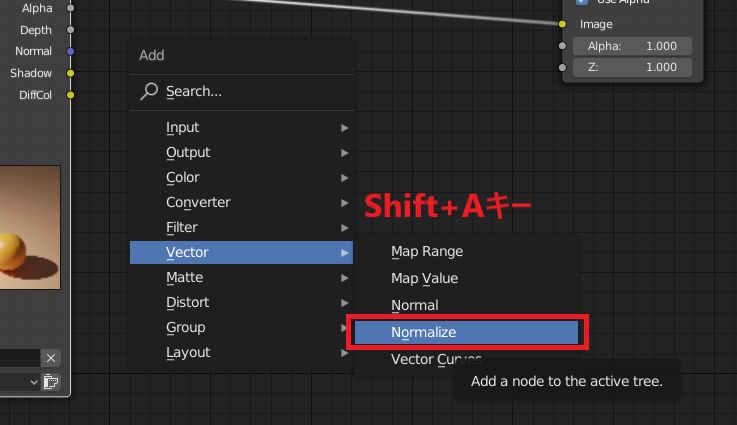Click the Alpha output socket
This screenshot has width=737, height=425.
pyautogui.click(x=71, y=8)
